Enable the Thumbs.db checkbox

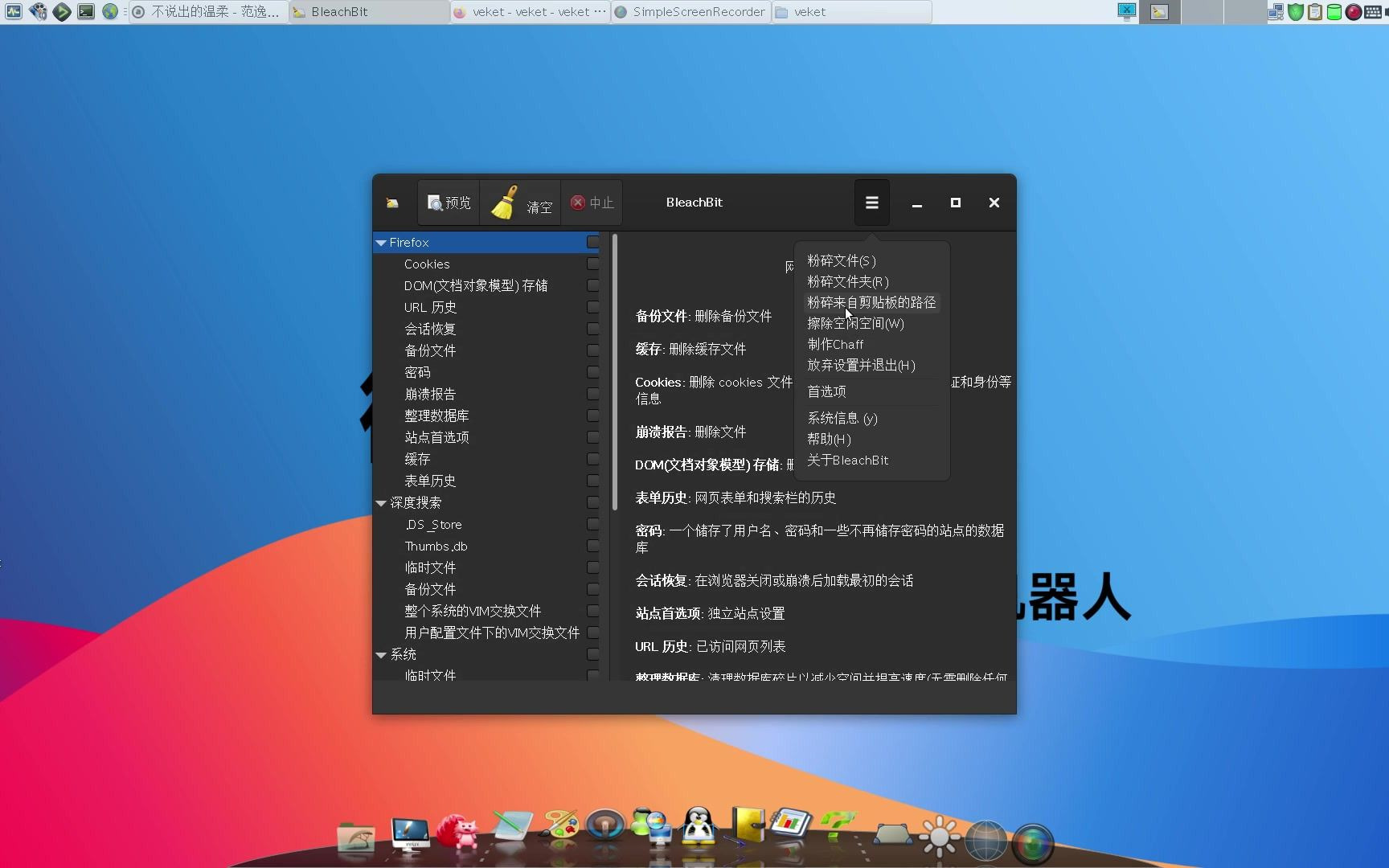coord(593,546)
